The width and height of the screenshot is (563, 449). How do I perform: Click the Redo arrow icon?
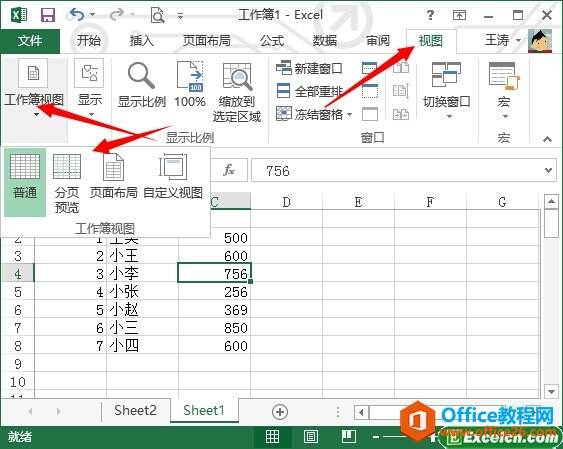tap(117, 15)
